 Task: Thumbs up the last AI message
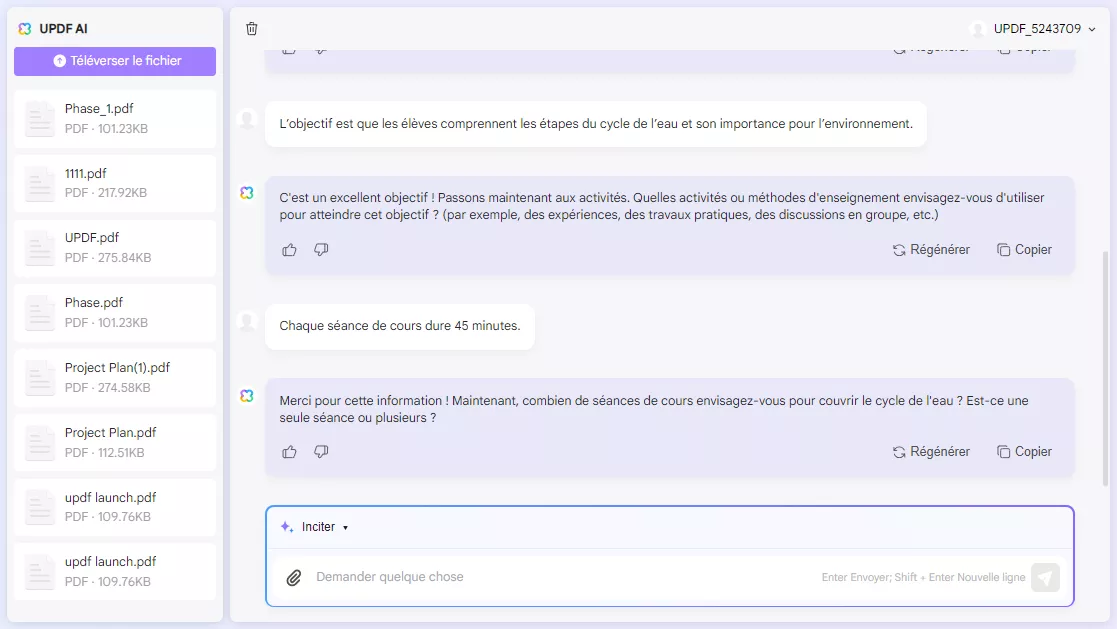289,451
